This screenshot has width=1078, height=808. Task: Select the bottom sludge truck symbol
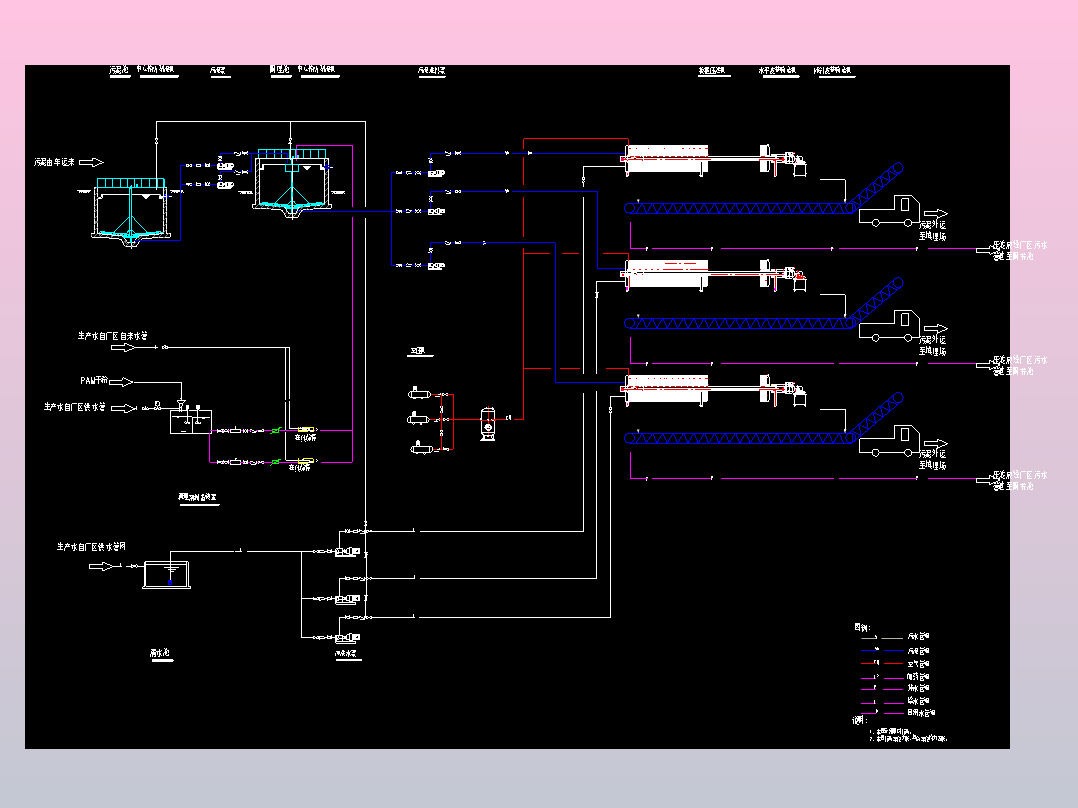click(890, 441)
